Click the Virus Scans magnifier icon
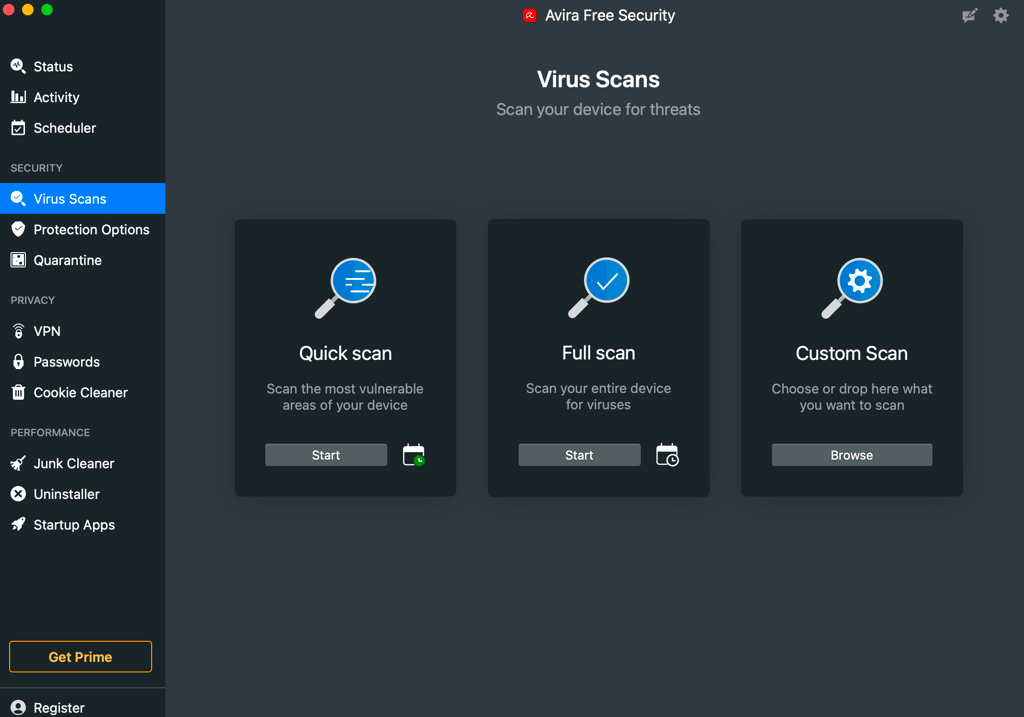 click(18, 199)
